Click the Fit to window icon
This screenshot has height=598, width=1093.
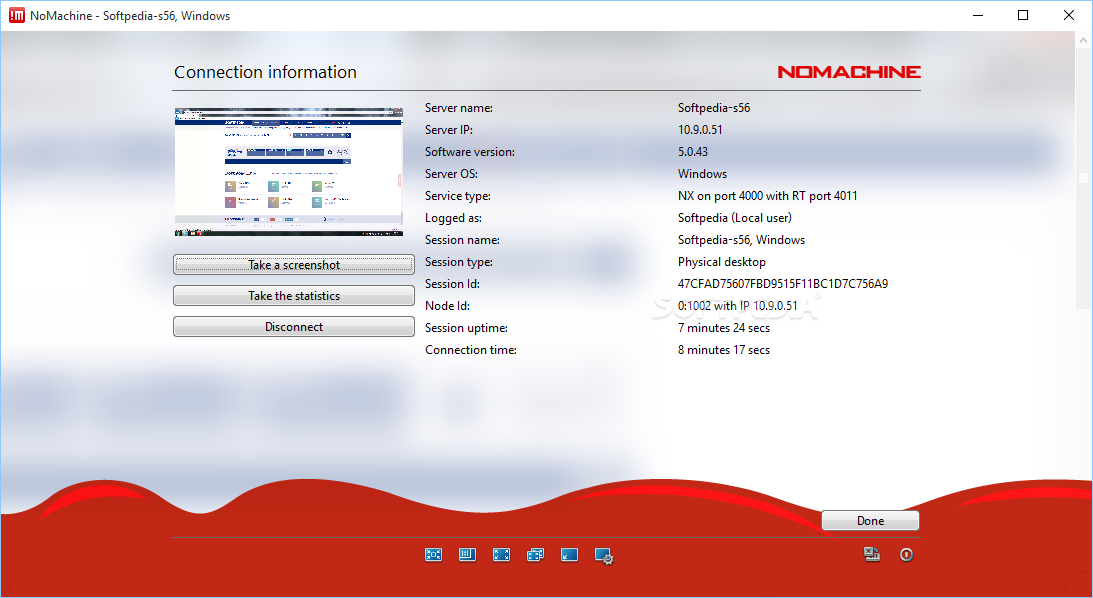click(x=434, y=555)
